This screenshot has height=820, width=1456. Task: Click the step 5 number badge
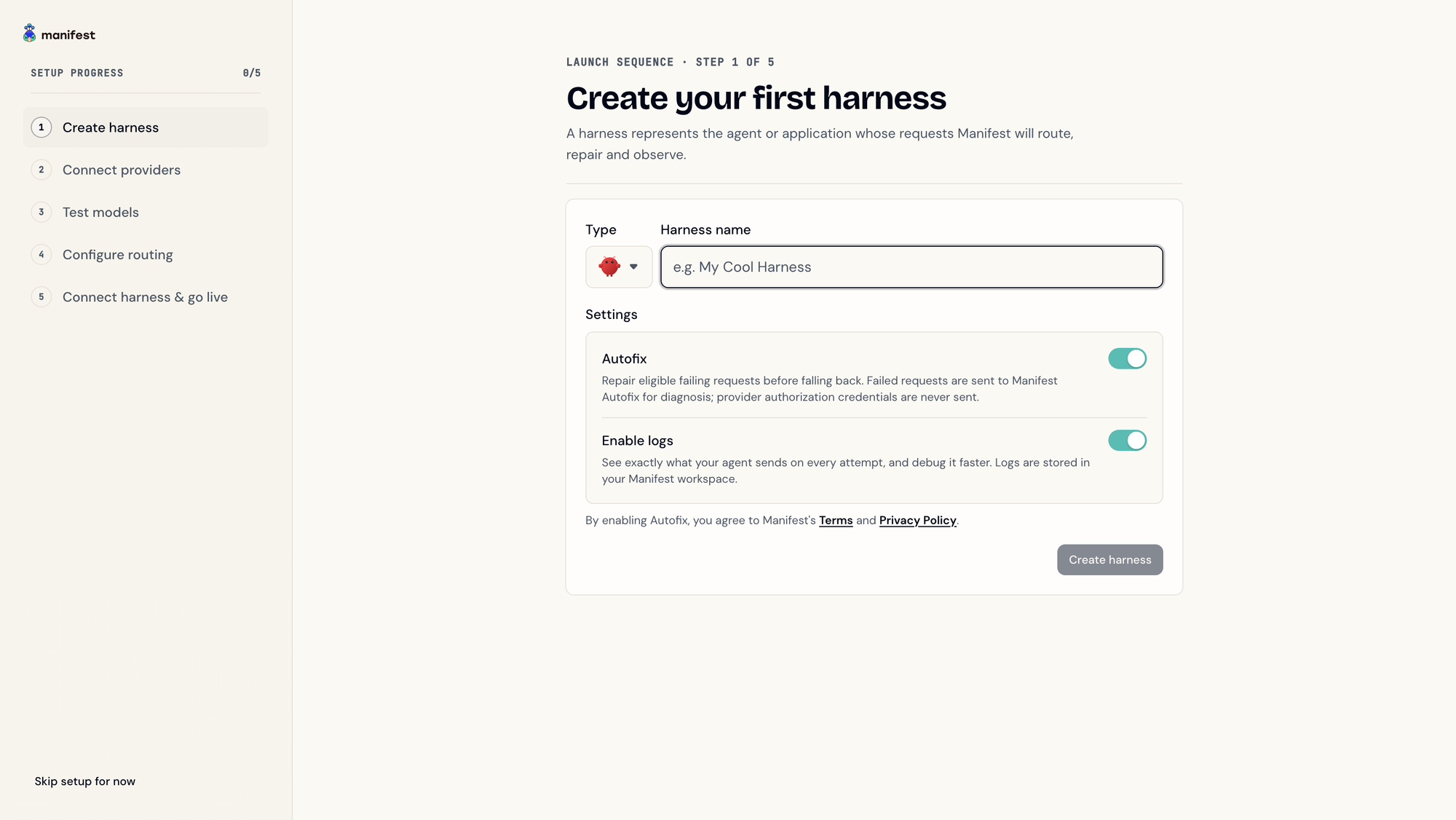point(41,297)
